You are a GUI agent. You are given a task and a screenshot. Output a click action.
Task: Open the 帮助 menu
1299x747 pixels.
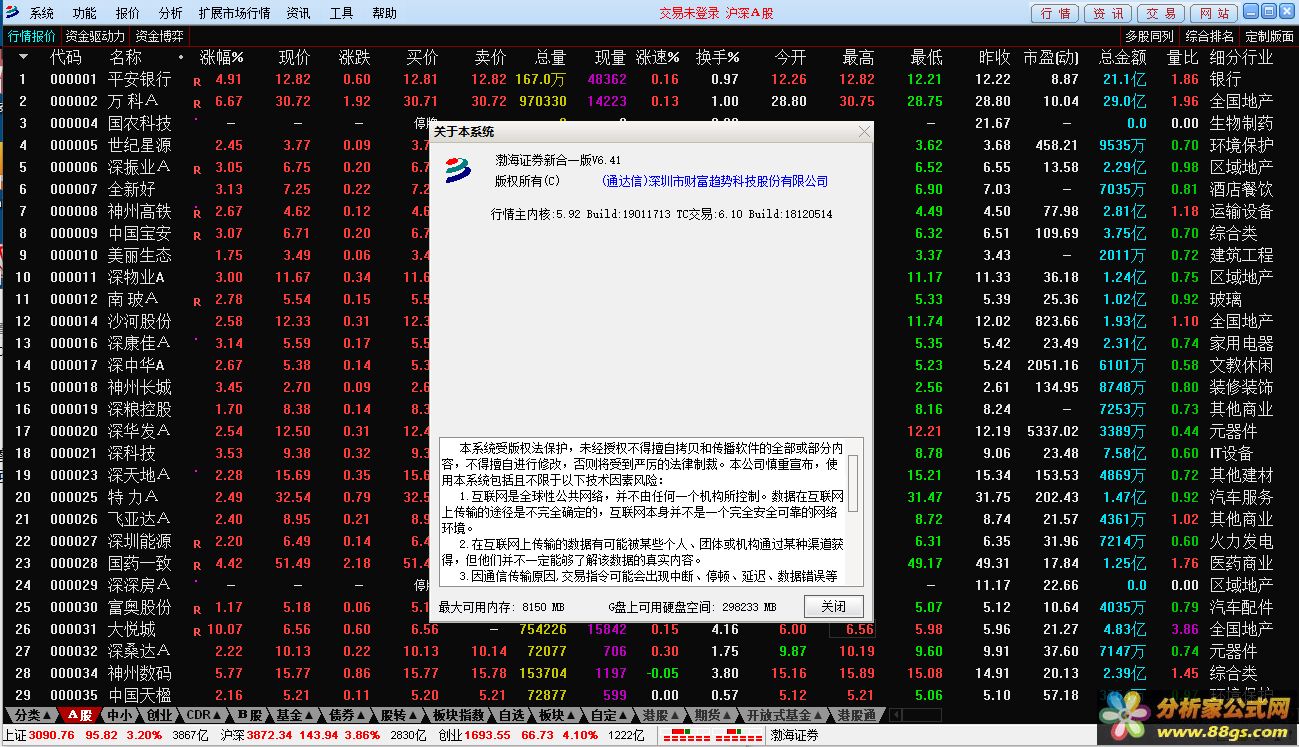click(x=384, y=13)
